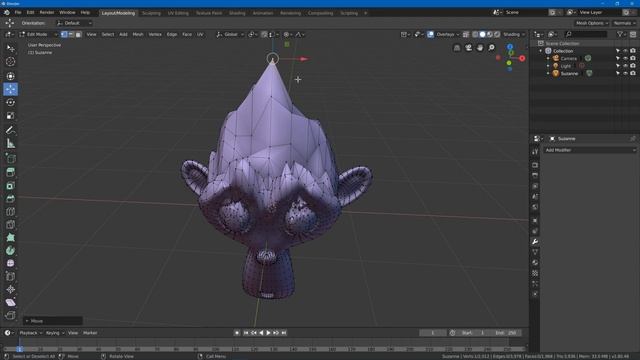Open the Vertex menu
The width and height of the screenshot is (640, 360).
(155, 34)
